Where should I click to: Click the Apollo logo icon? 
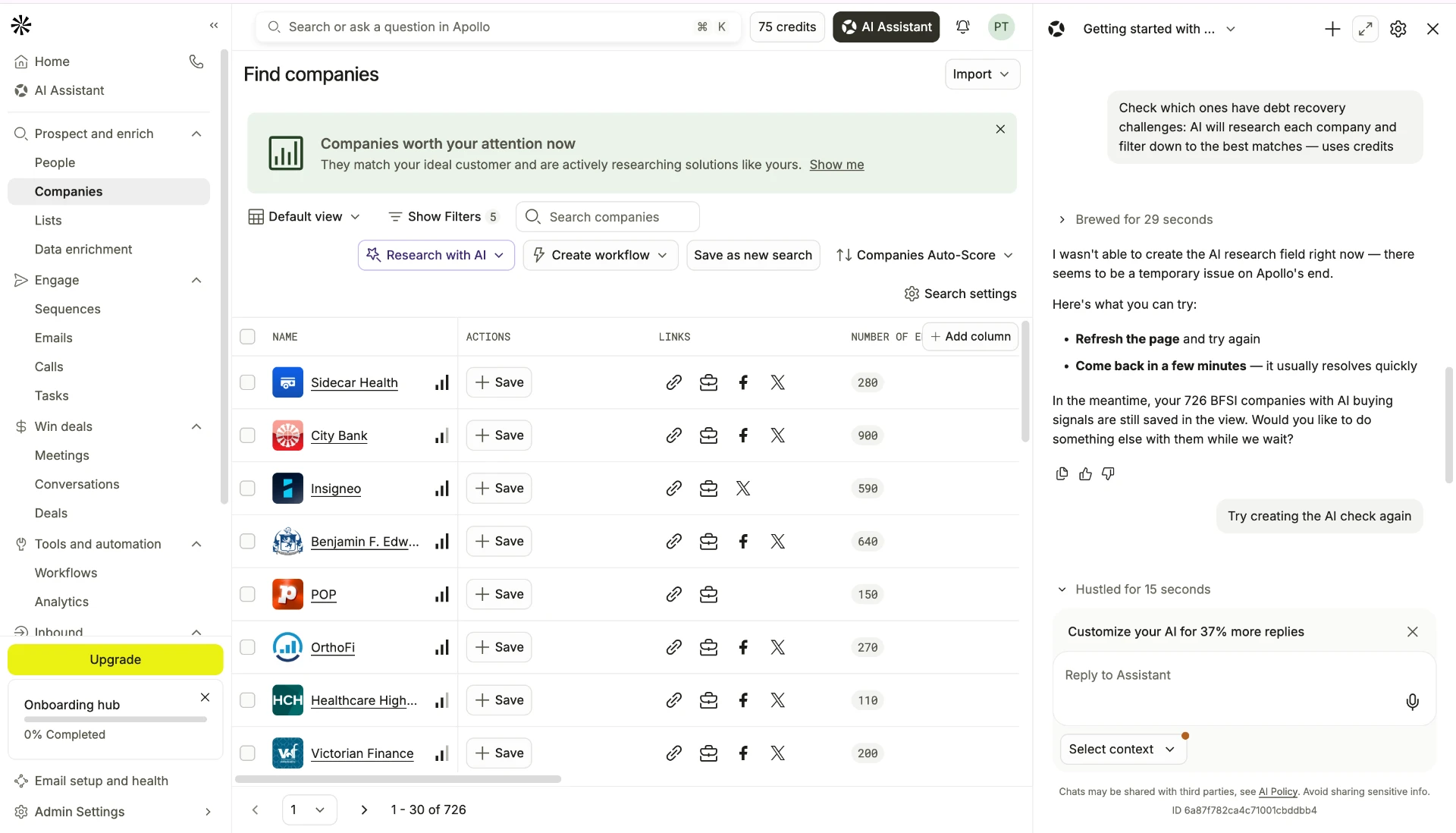coord(21,26)
